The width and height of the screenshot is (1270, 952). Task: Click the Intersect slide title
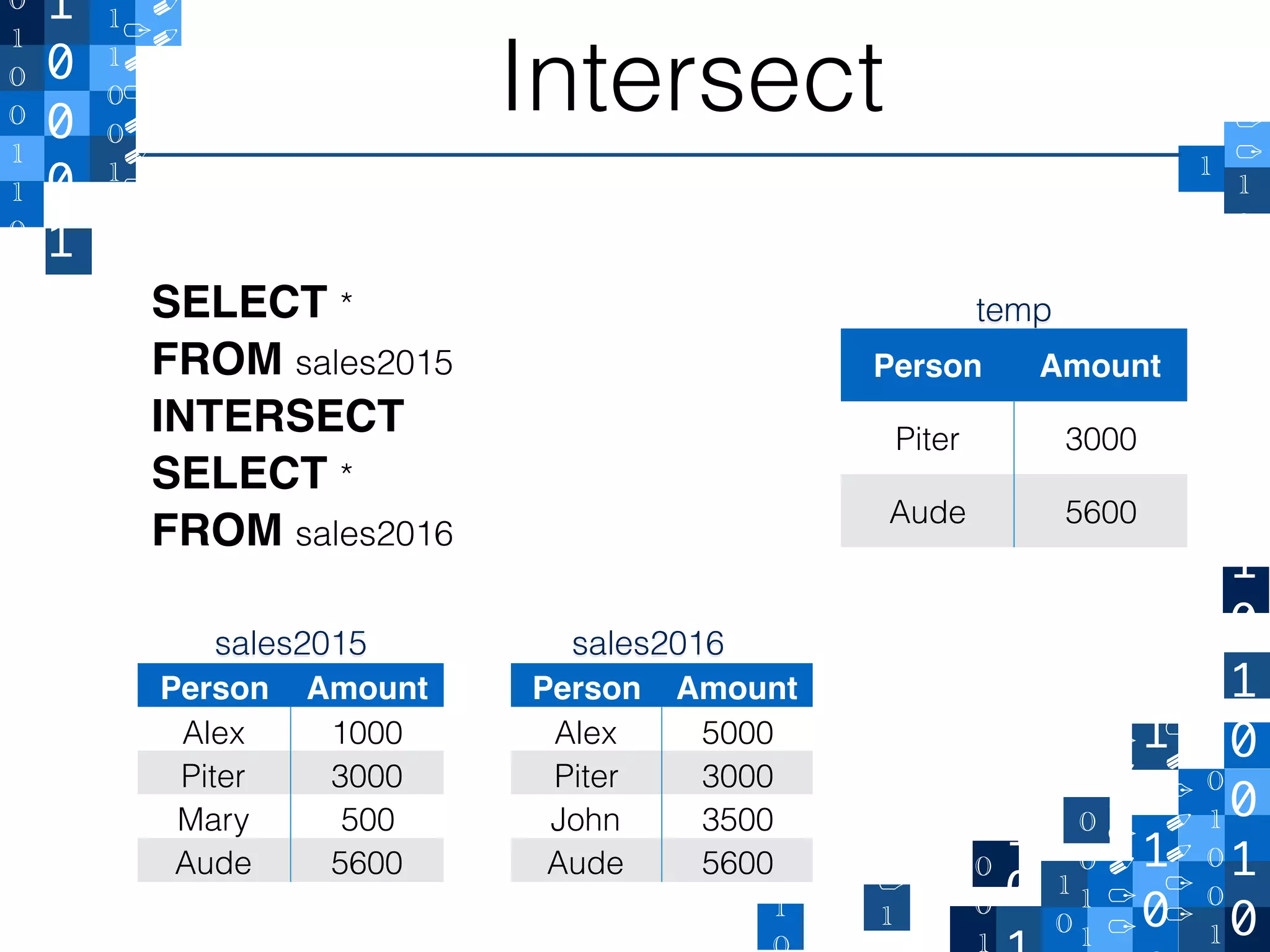(693, 76)
